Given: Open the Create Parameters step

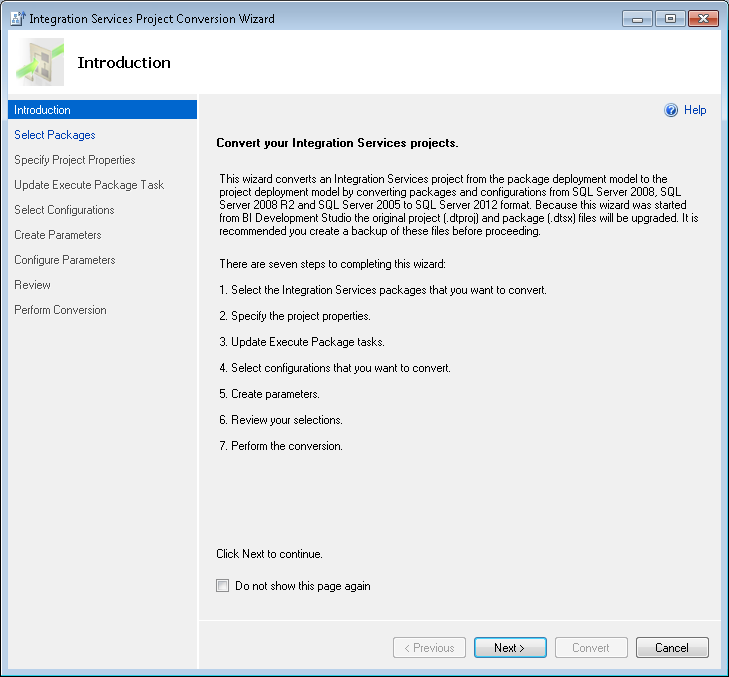Looking at the screenshot, I should pos(58,235).
